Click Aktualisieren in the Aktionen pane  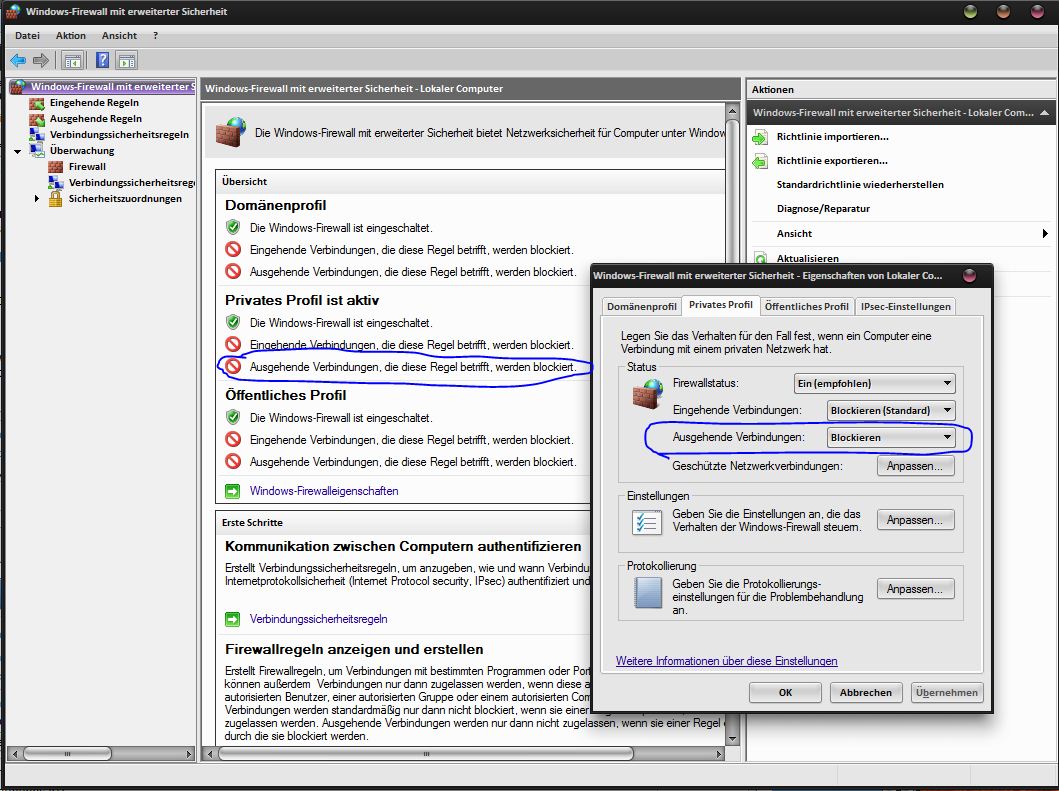[x=808, y=258]
